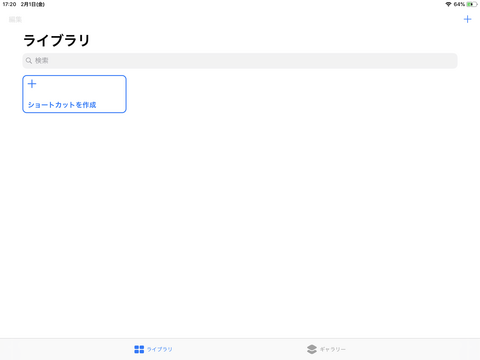Tap the plus icon inside the create card
Image resolution: width=480 pixels, height=360 pixels.
click(x=32, y=84)
